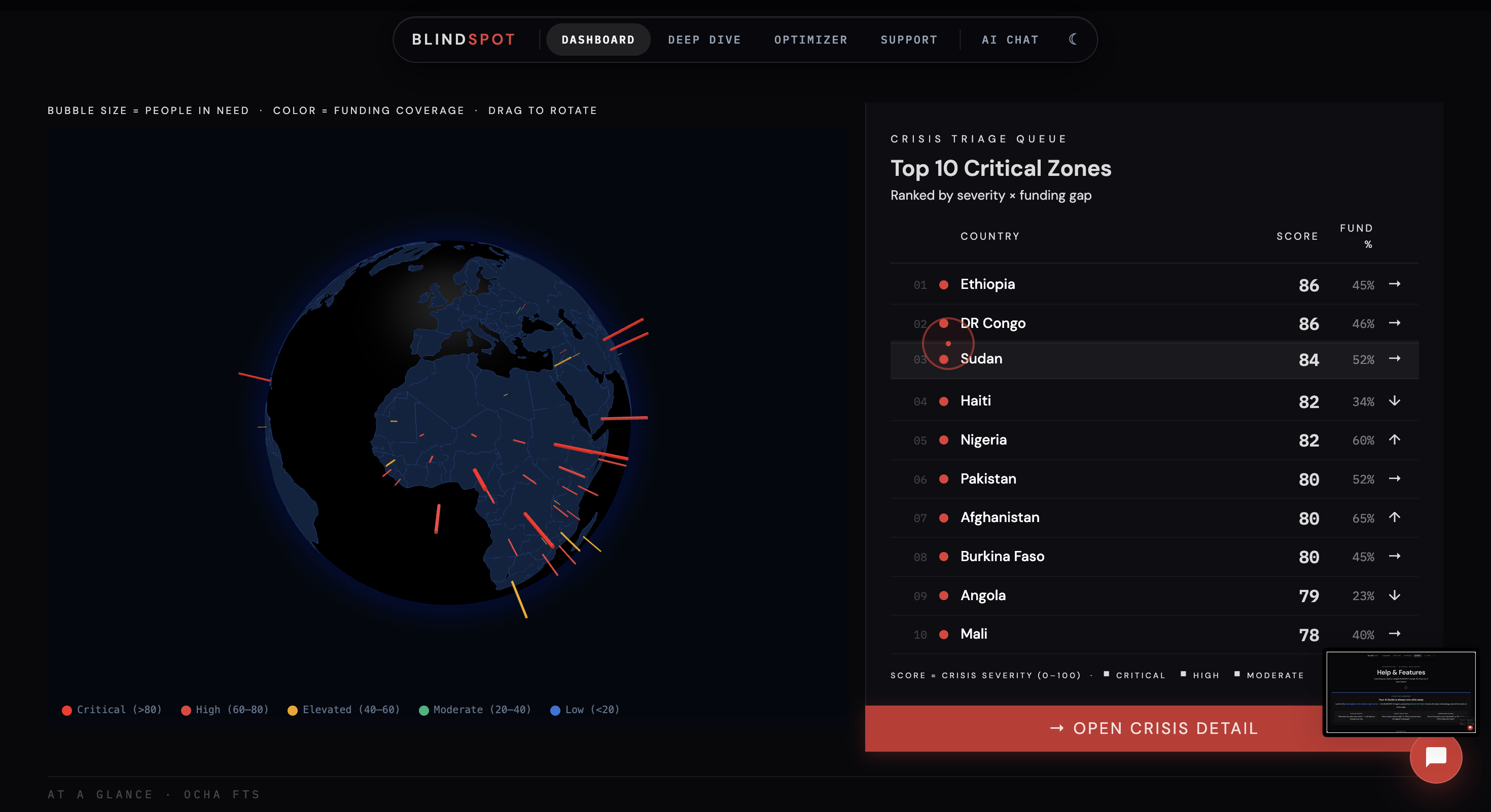Click the BLINDSPOT logo
Viewport: 1491px width, 812px height.
[463, 40]
